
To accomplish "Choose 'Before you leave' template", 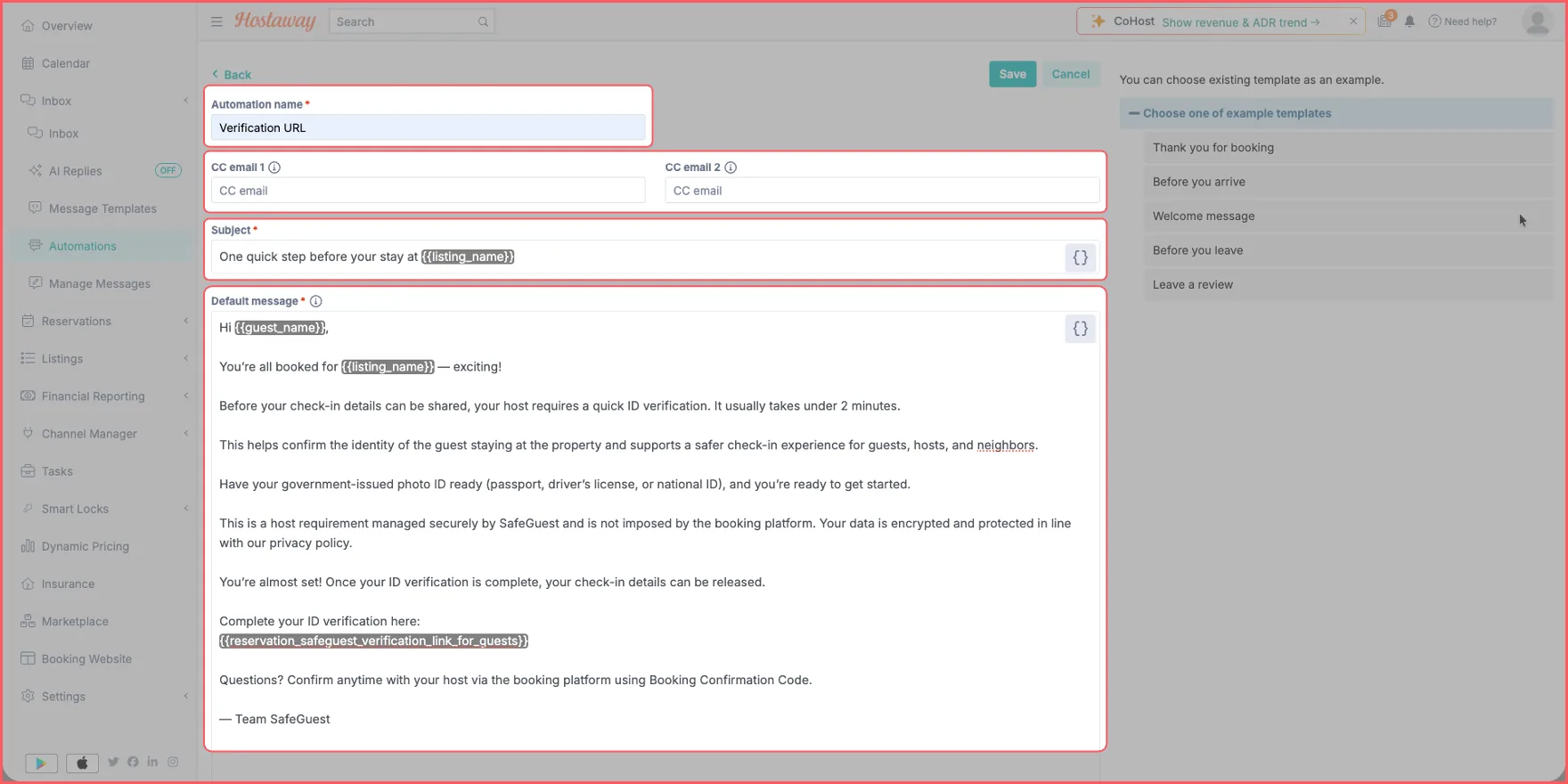I will [x=1348, y=250].
